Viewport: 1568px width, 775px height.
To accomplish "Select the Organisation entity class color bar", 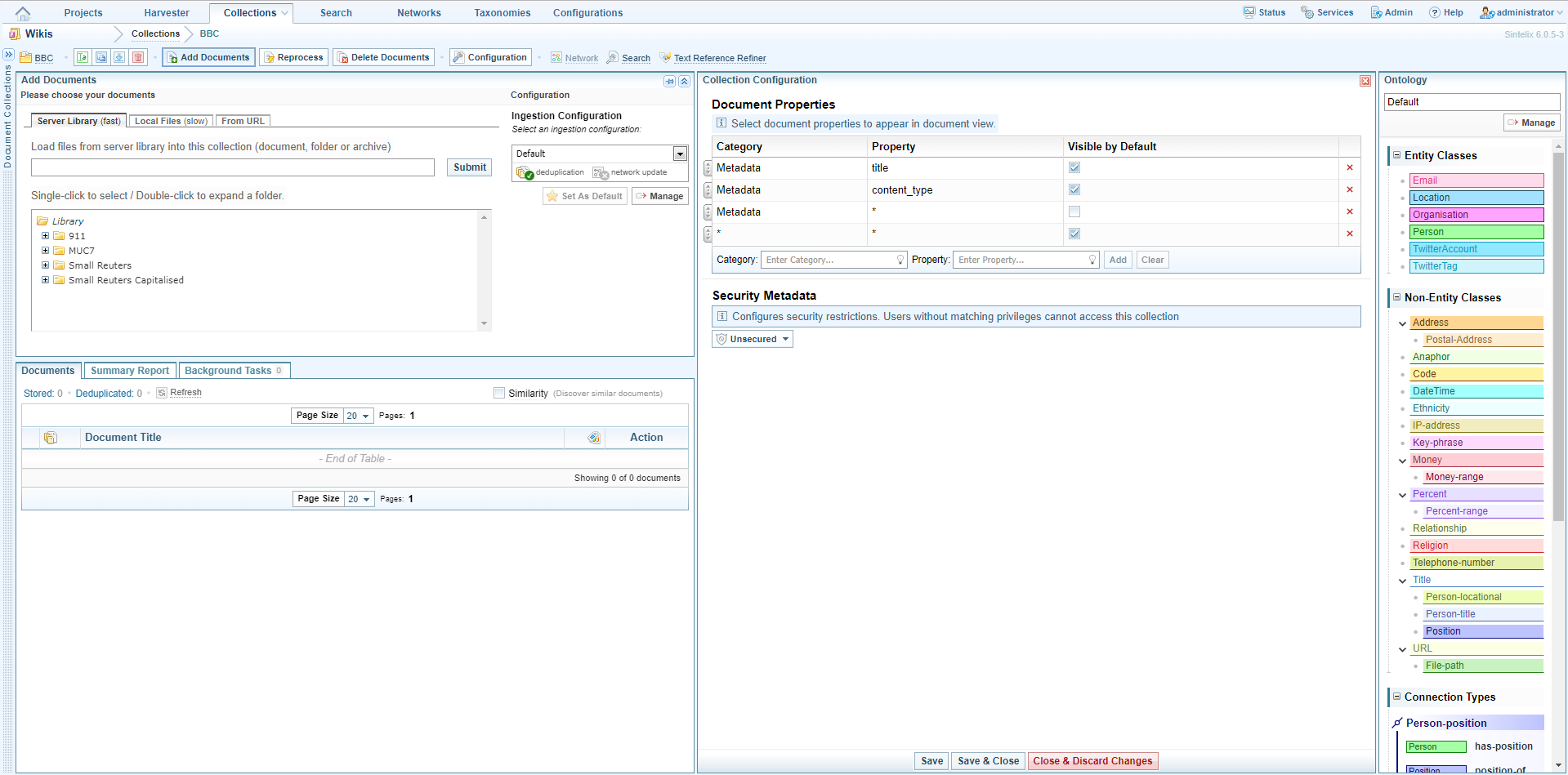I will click(x=1476, y=215).
